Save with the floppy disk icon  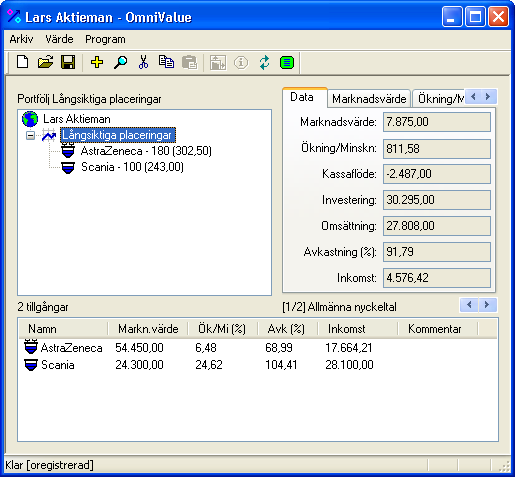pos(68,62)
